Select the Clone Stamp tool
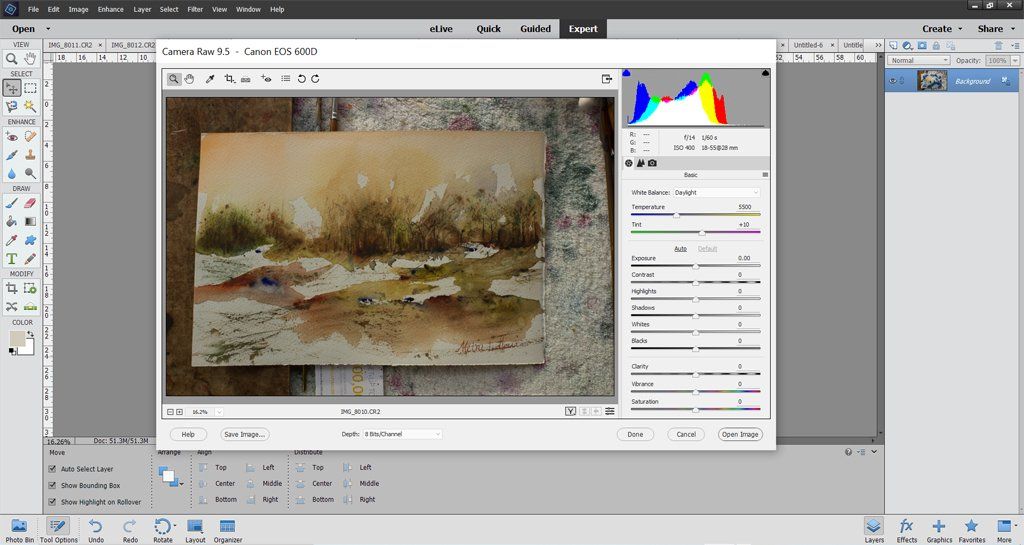The width and height of the screenshot is (1024, 545). pos(30,155)
